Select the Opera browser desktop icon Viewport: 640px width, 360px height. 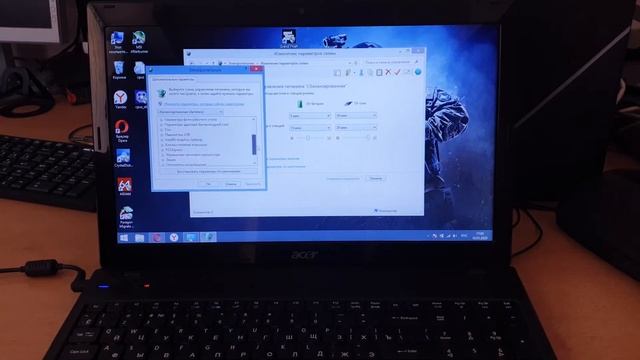click(122, 131)
